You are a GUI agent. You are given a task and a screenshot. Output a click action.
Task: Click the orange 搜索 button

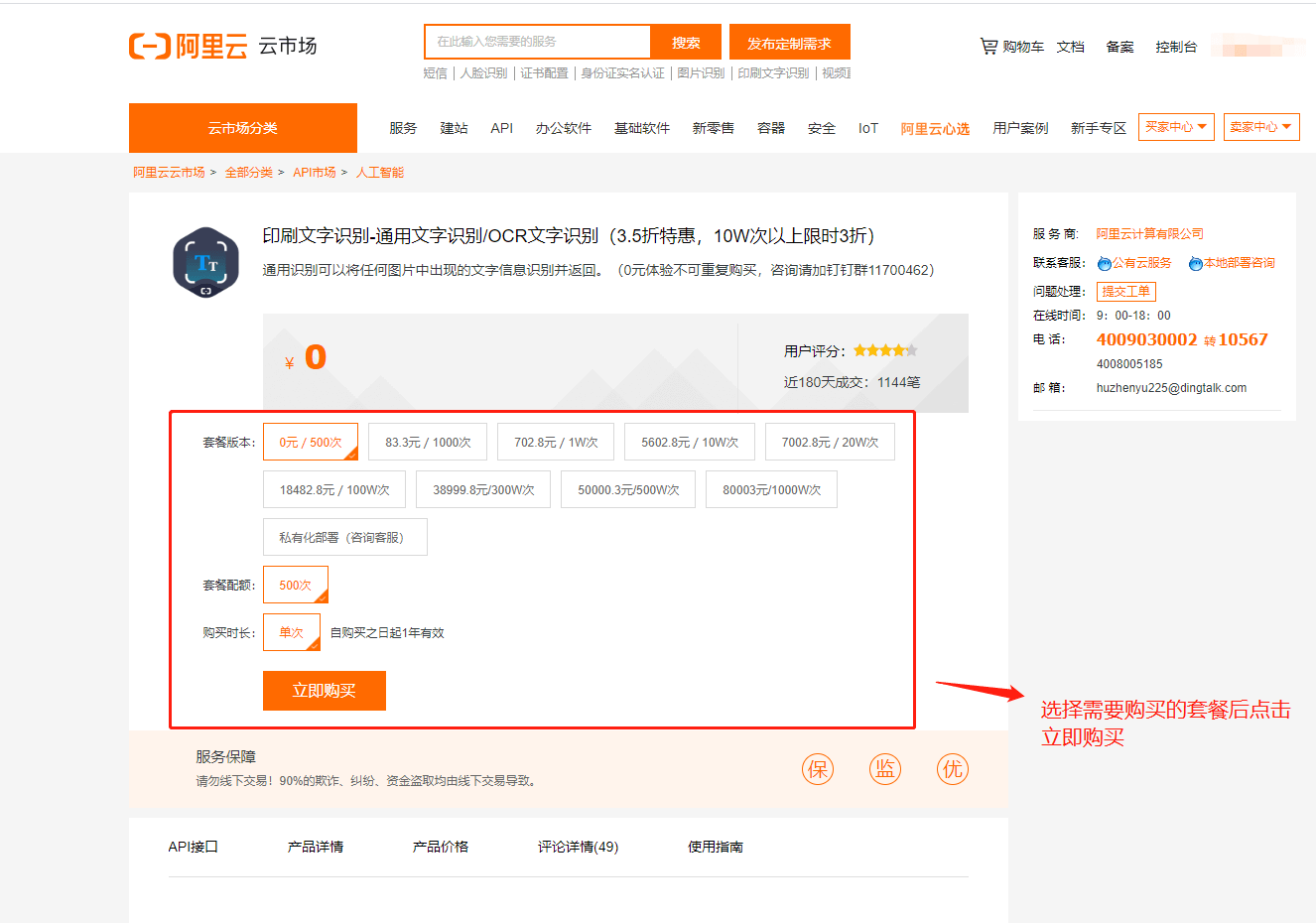(686, 43)
